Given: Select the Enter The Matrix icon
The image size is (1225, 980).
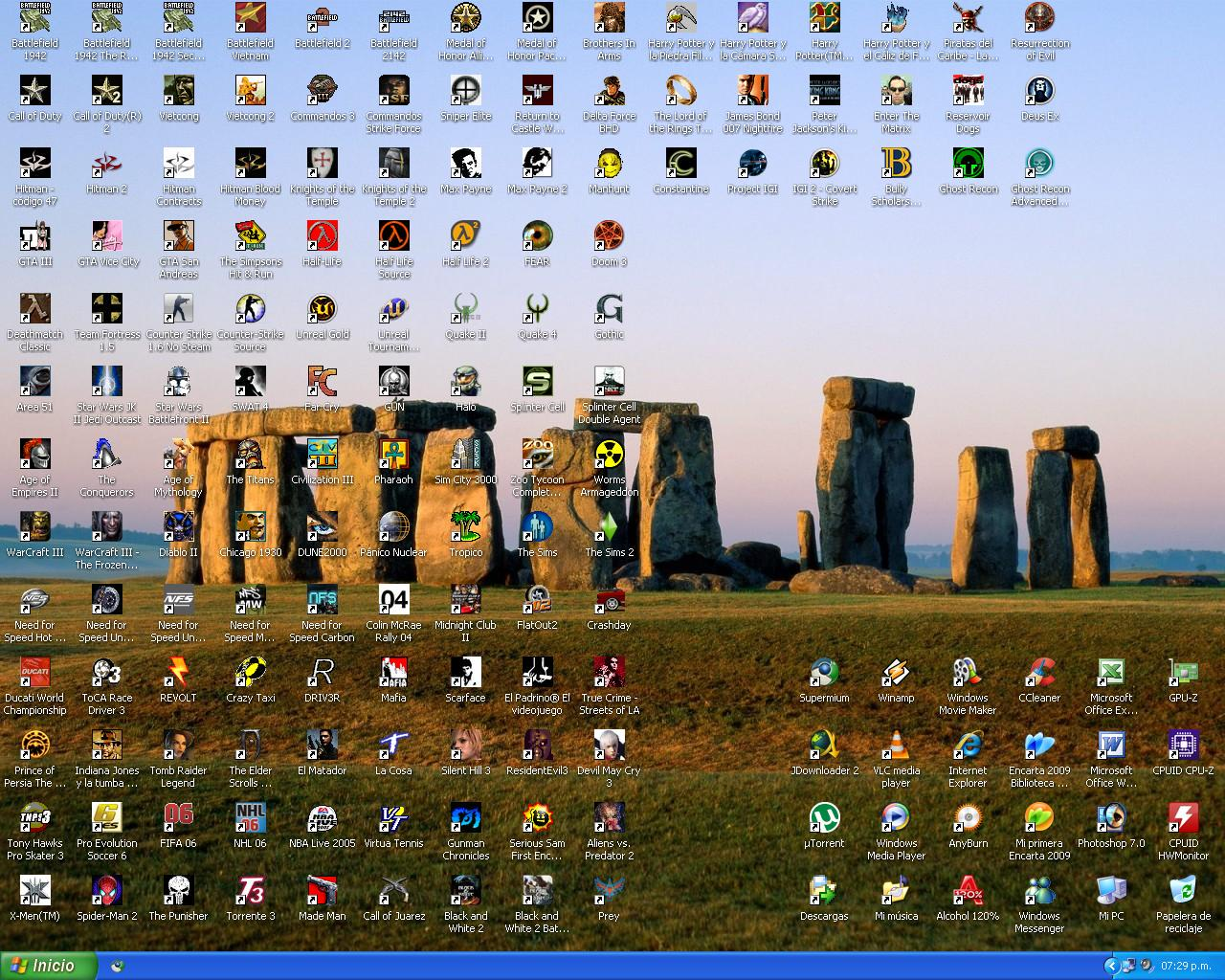Looking at the screenshot, I should (897, 105).
